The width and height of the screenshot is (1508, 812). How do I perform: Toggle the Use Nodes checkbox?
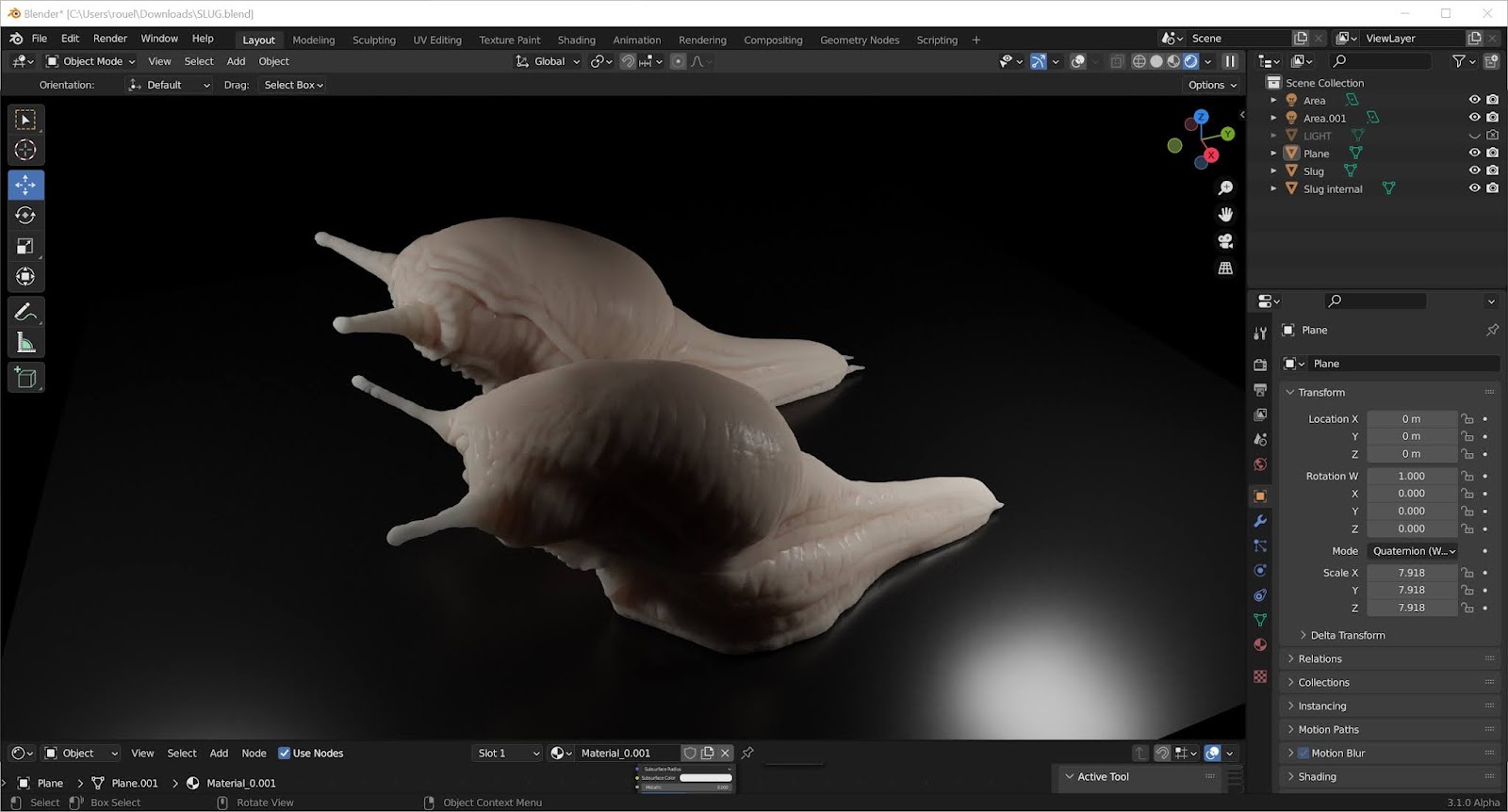tap(284, 753)
